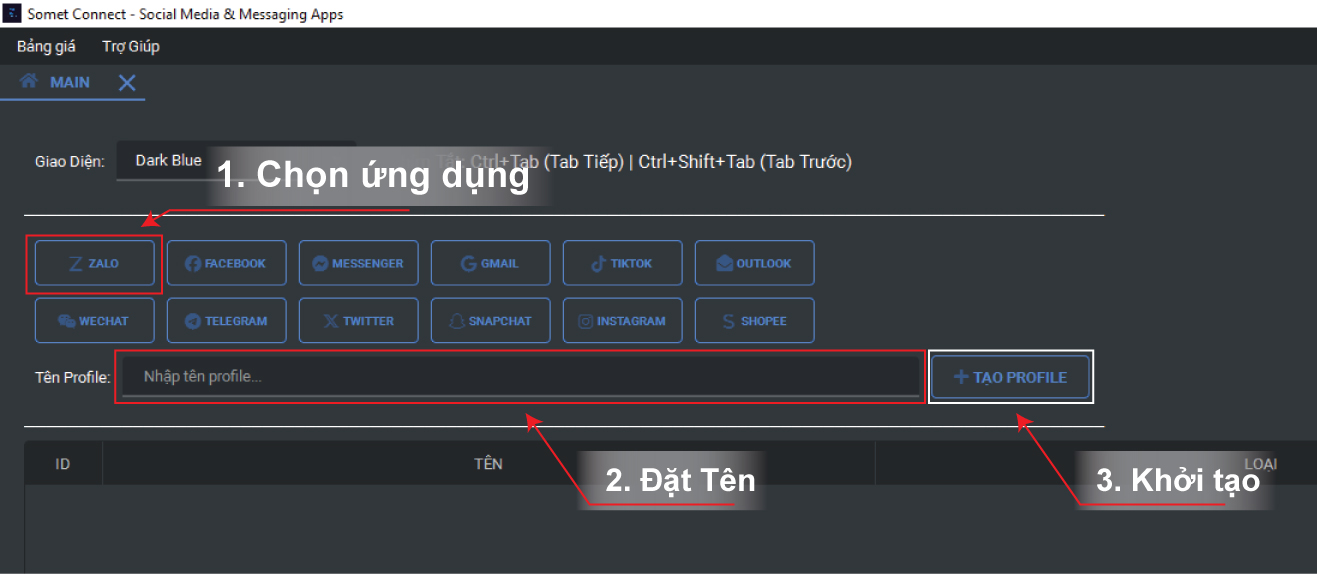Choose the Snapchat app button
The height and width of the screenshot is (574, 1317).
491,321
